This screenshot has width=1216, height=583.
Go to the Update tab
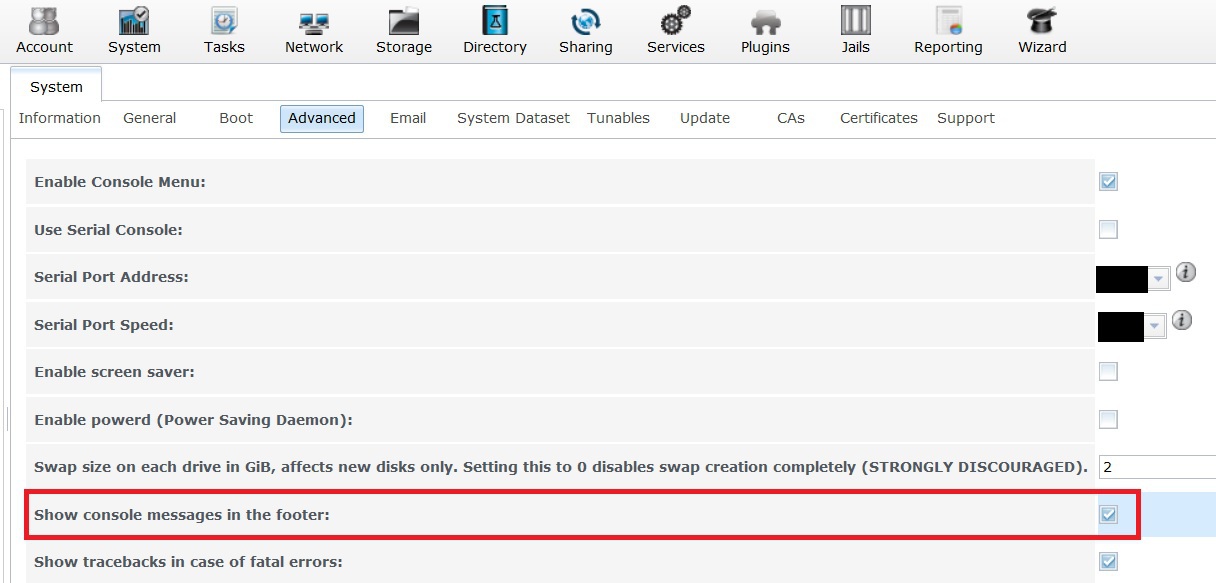click(x=705, y=118)
